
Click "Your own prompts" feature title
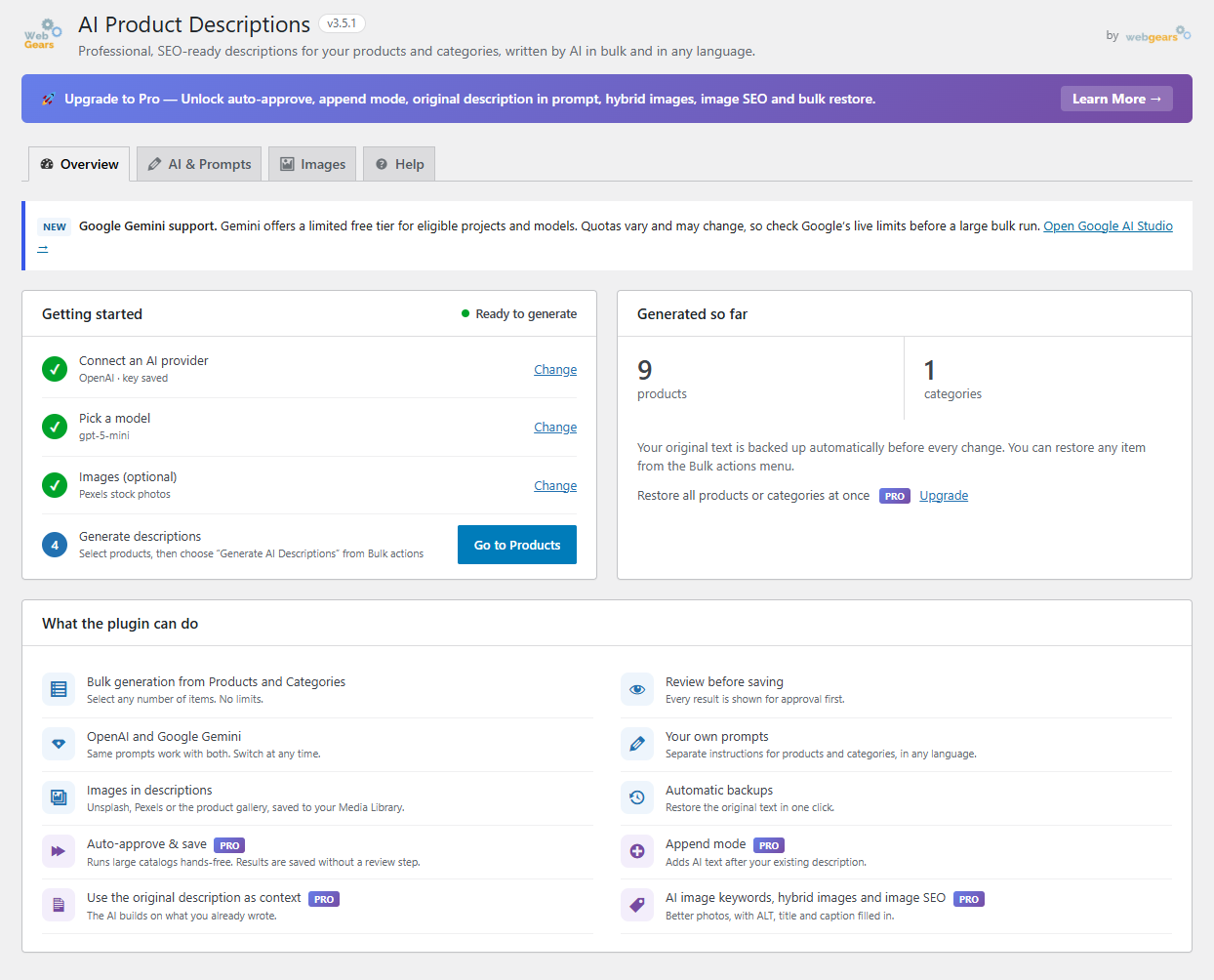pyautogui.click(x=717, y=736)
